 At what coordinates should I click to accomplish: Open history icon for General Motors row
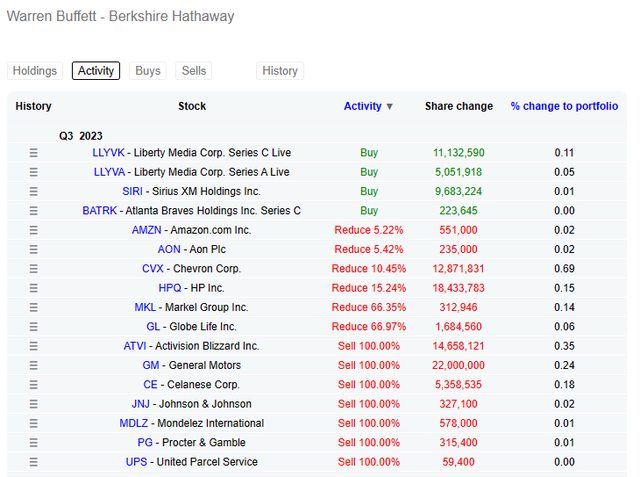(x=33, y=365)
